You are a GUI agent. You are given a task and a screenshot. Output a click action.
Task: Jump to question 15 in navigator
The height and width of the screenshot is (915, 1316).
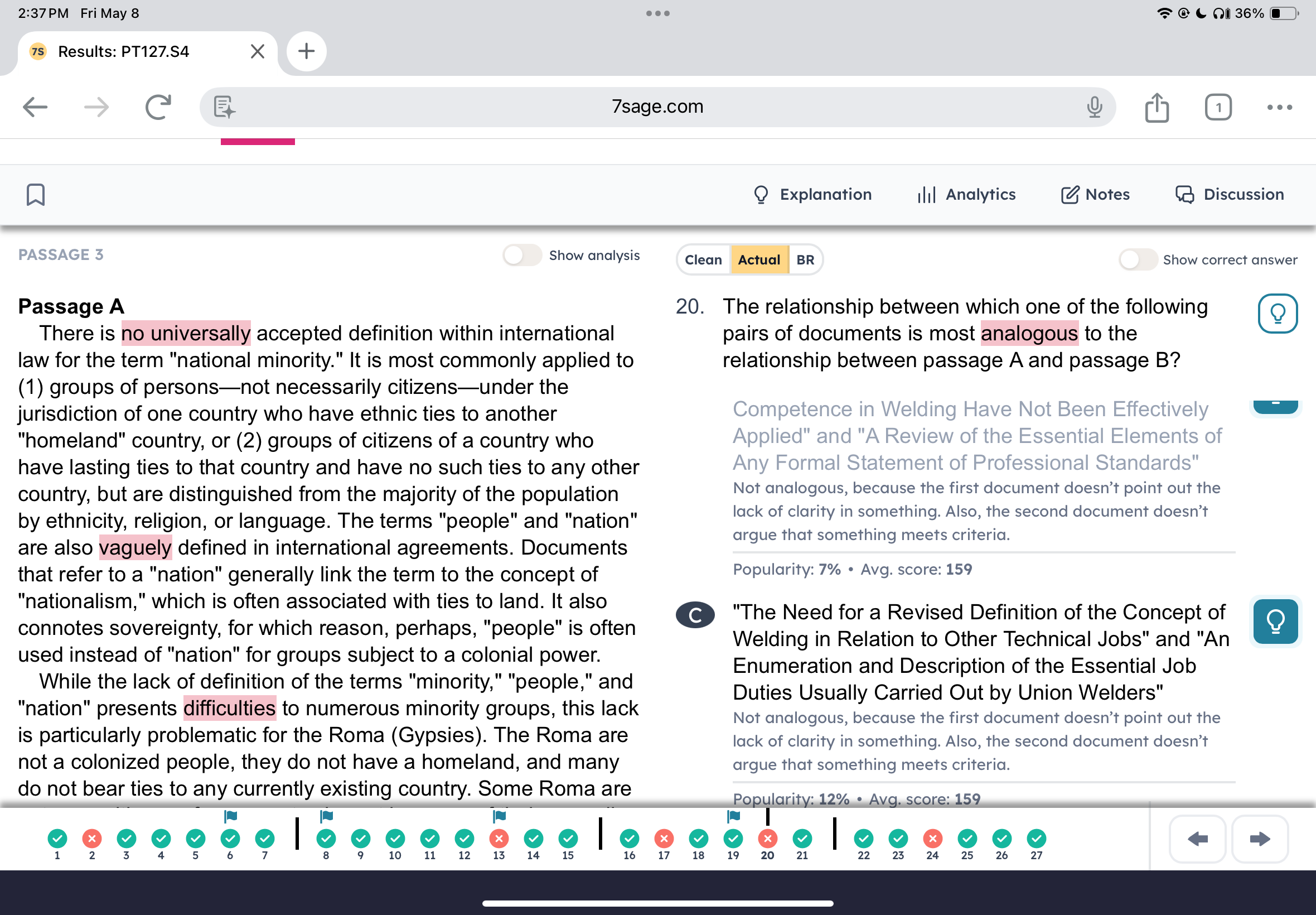coord(568,839)
